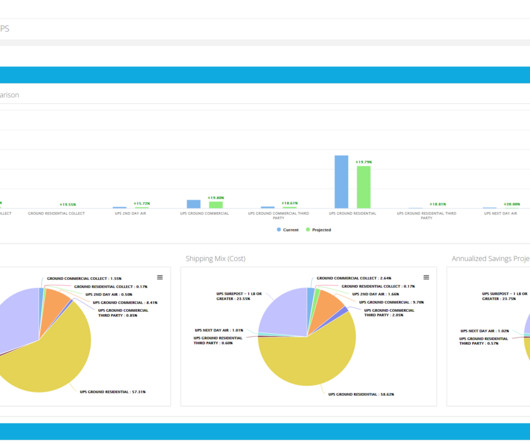The height and width of the screenshot is (442, 530).
Task: Click the UPS 2ND DAY AIR 1.66% label in Cost chart
Action: coord(376,294)
